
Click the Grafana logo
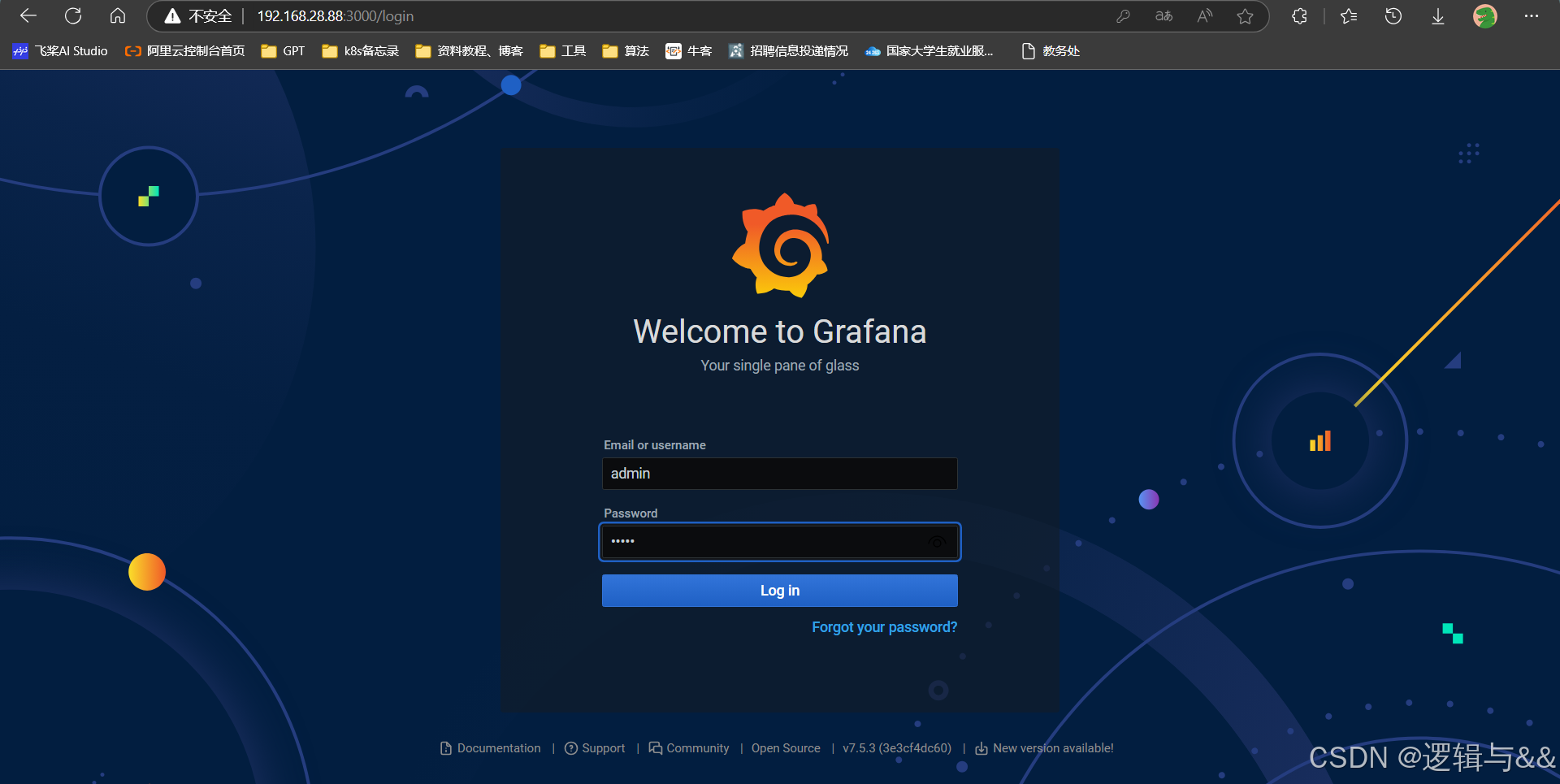pos(780,245)
